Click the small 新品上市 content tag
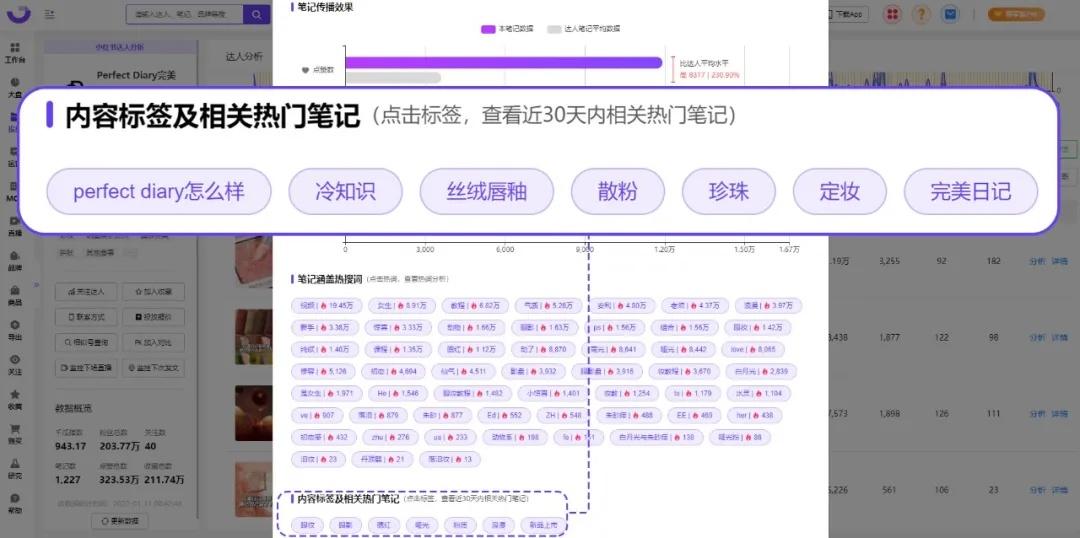Image resolution: width=1080 pixels, height=538 pixels. (541, 525)
